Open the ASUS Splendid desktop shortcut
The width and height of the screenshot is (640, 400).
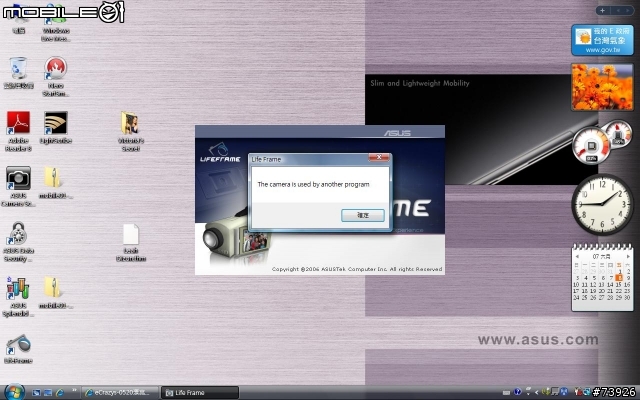pos(18,297)
